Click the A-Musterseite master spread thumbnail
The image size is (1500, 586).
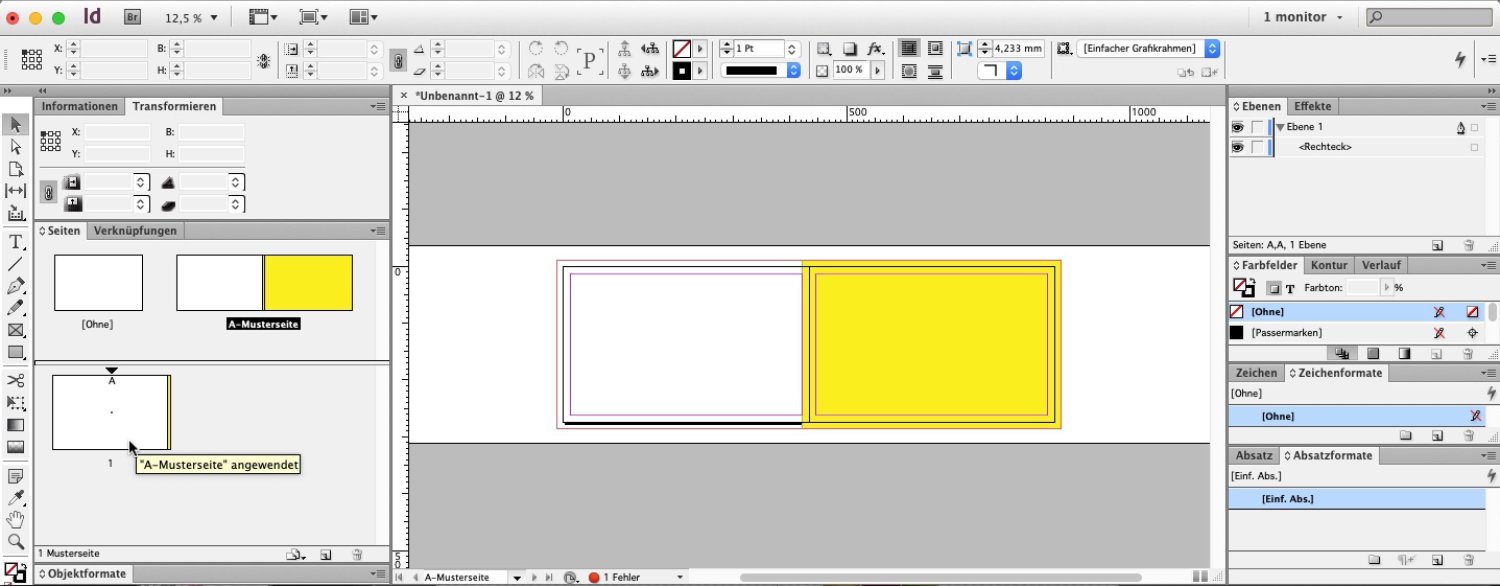264,283
